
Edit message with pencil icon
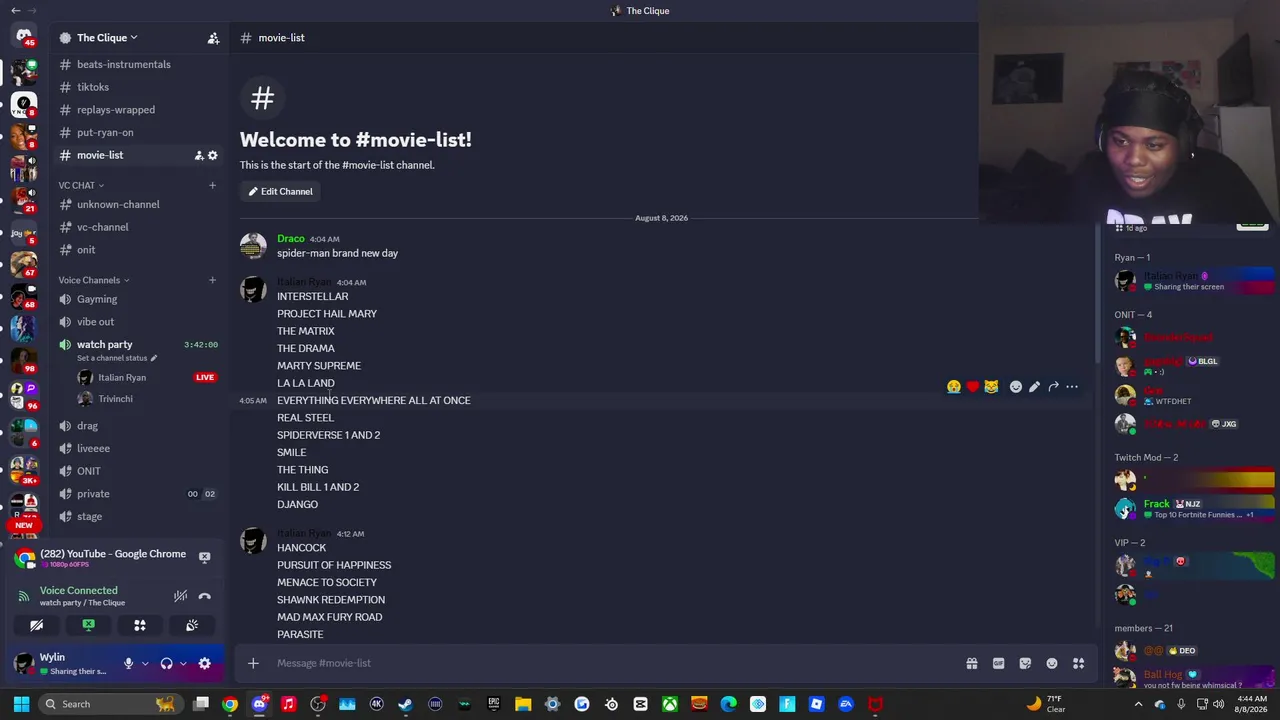[1034, 387]
